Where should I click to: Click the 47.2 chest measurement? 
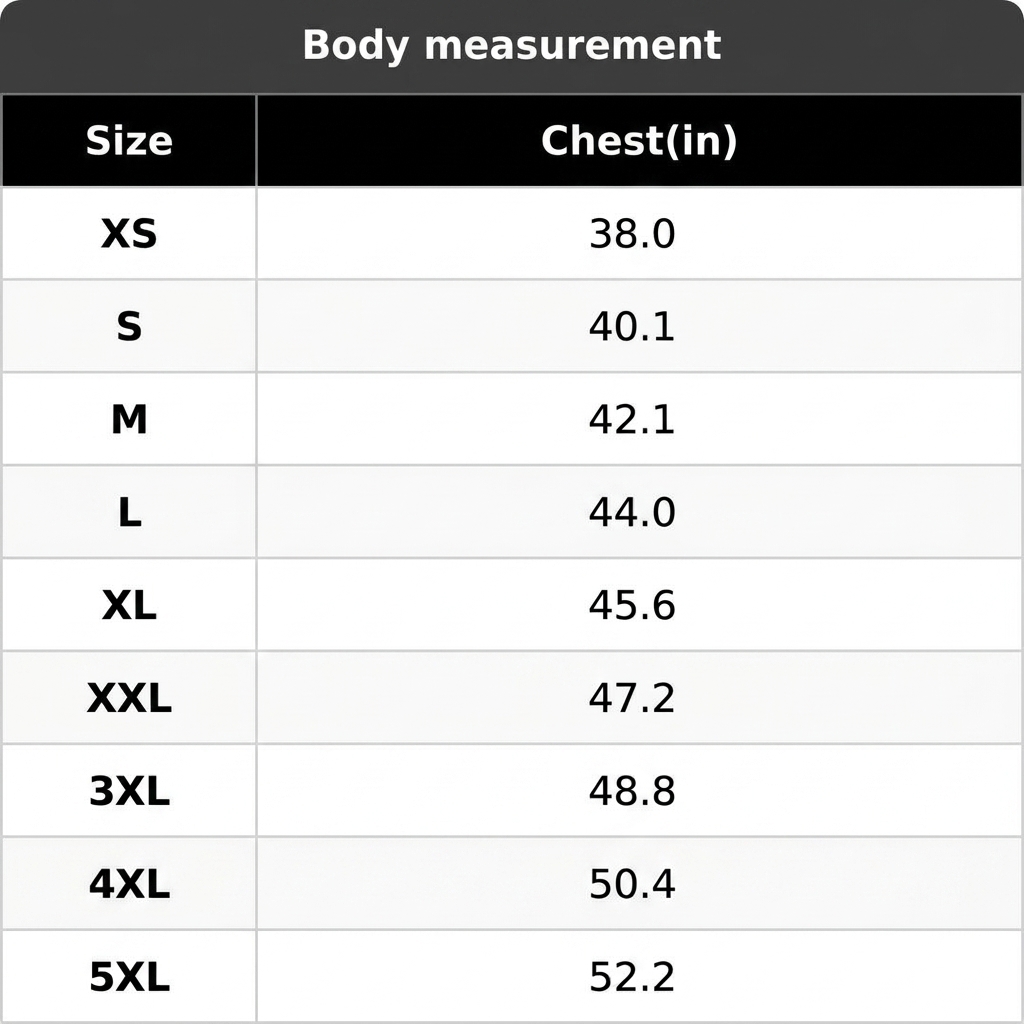[632, 697]
